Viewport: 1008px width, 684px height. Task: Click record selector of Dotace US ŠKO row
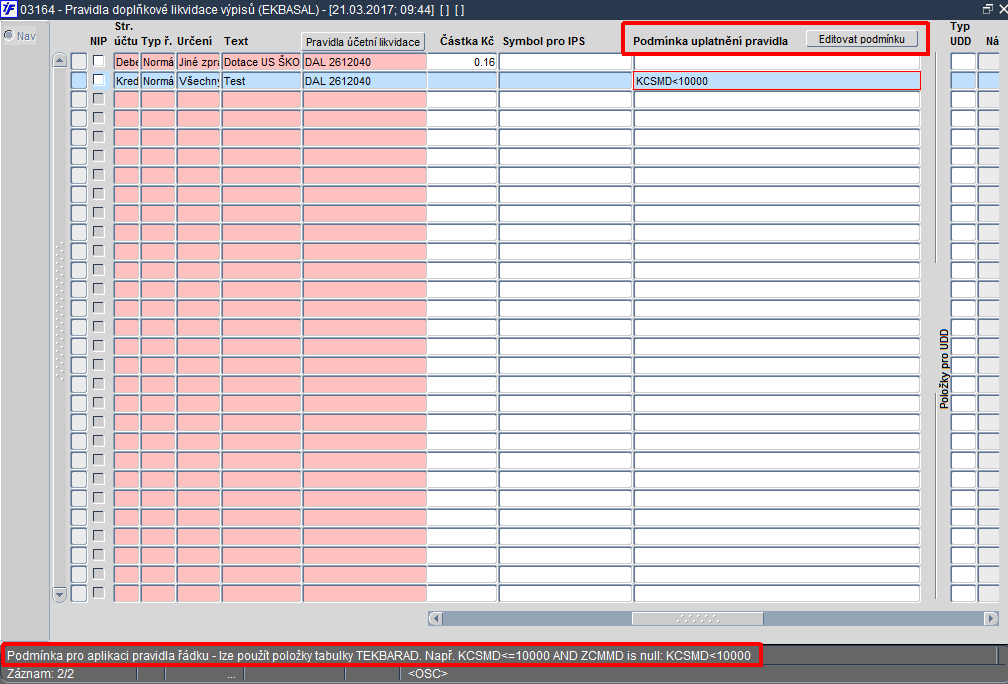(x=78, y=62)
